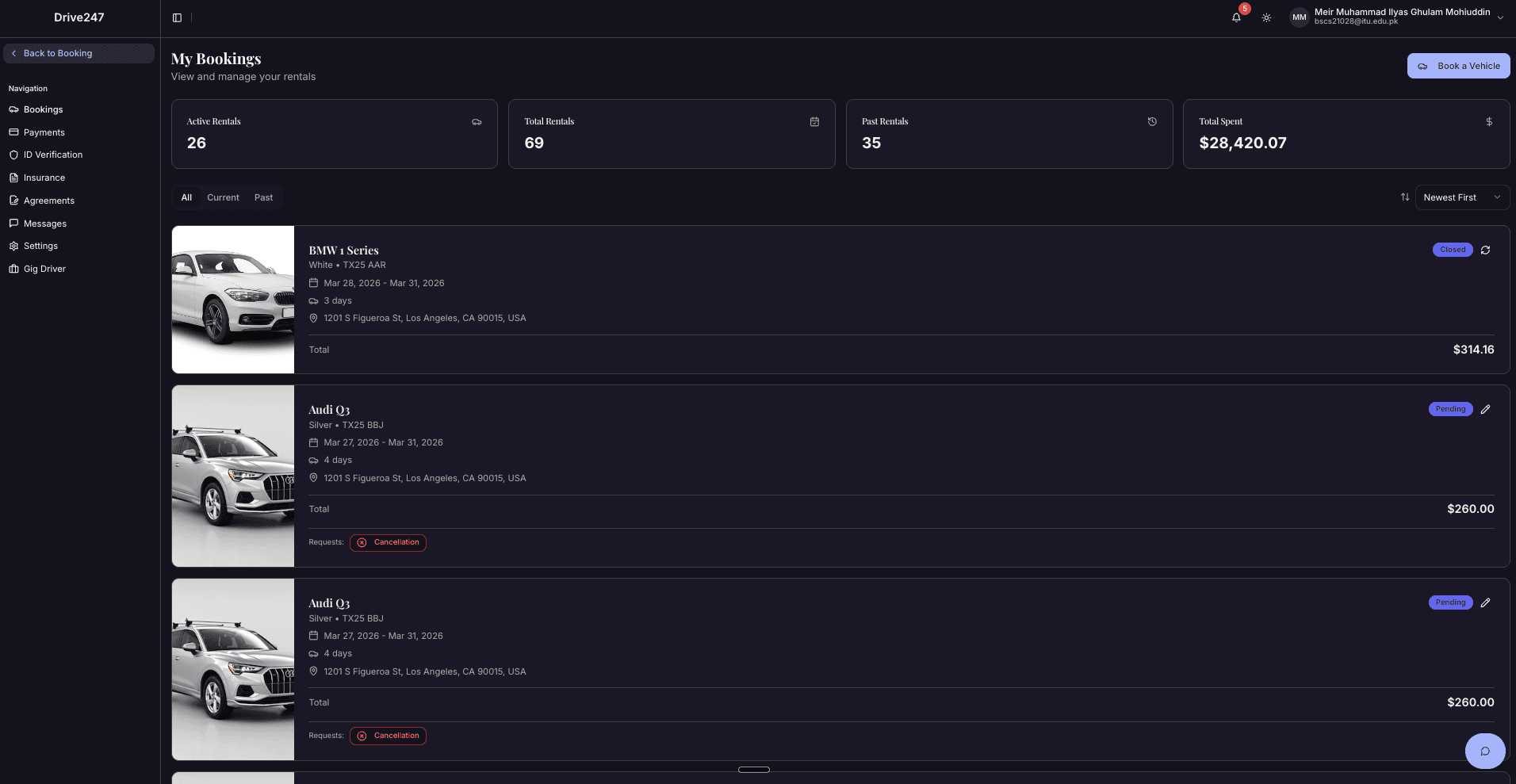Switch to the Current bookings tab
This screenshot has height=784, width=1516.
[x=223, y=197]
